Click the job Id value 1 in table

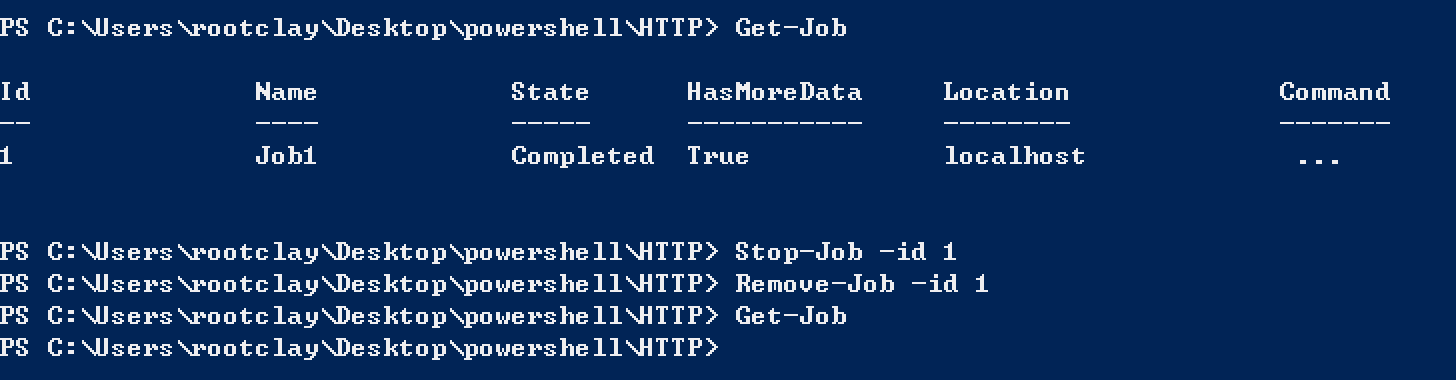(x=7, y=156)
